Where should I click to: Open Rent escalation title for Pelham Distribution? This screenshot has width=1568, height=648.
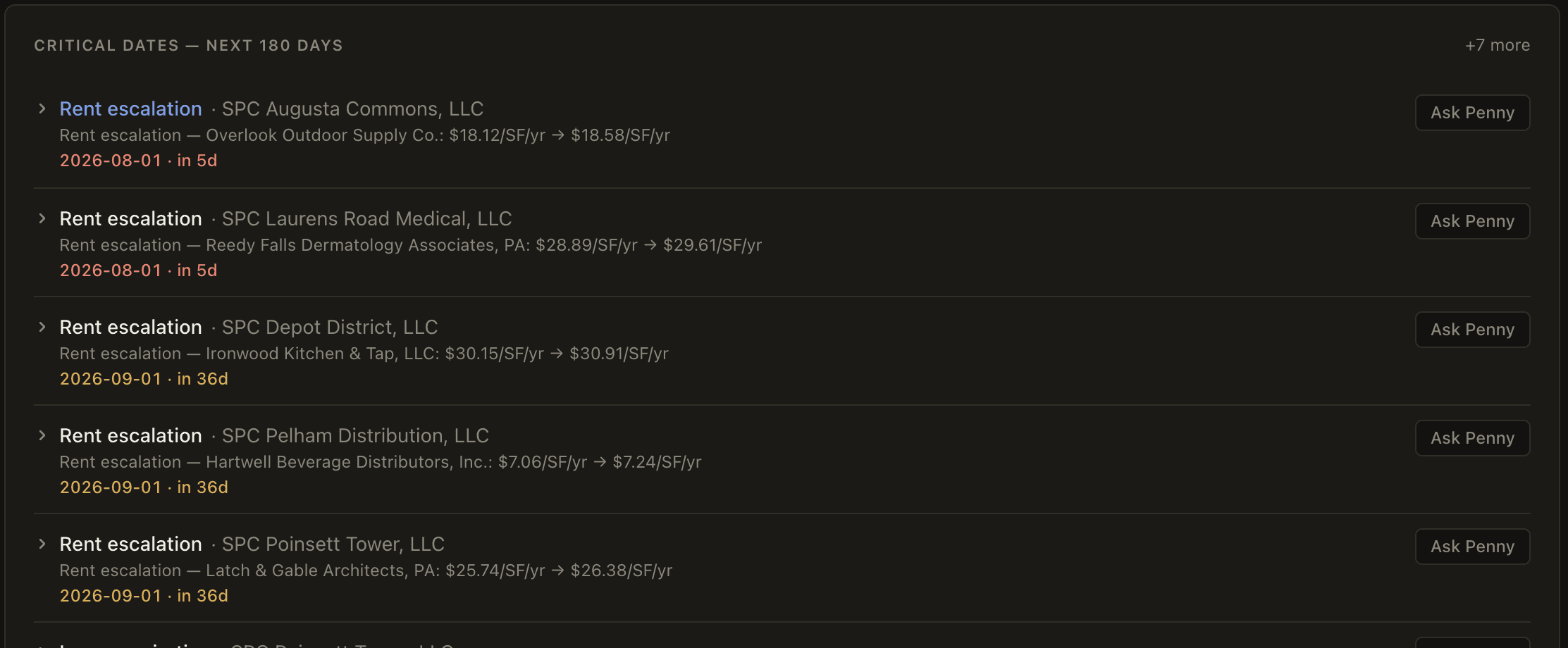click(131, 435)
